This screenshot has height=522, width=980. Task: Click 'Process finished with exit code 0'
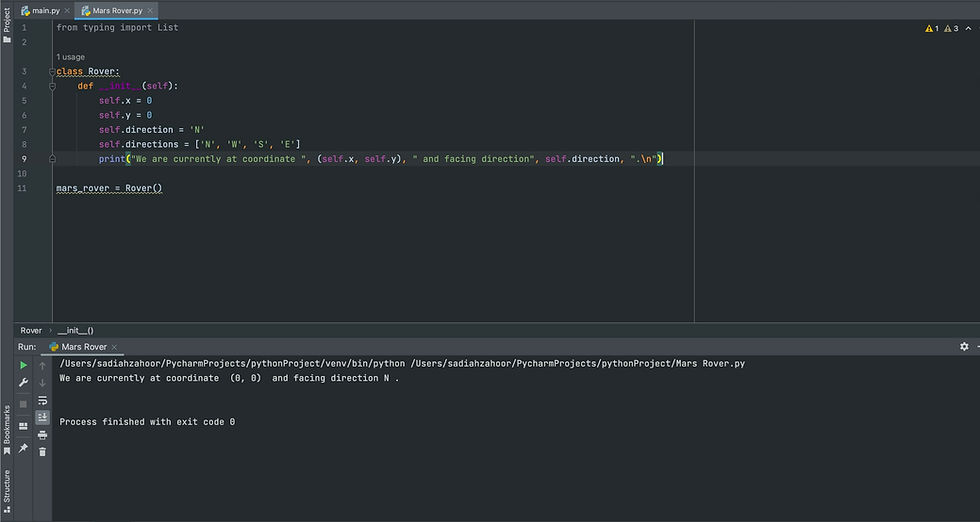(147, 422)
